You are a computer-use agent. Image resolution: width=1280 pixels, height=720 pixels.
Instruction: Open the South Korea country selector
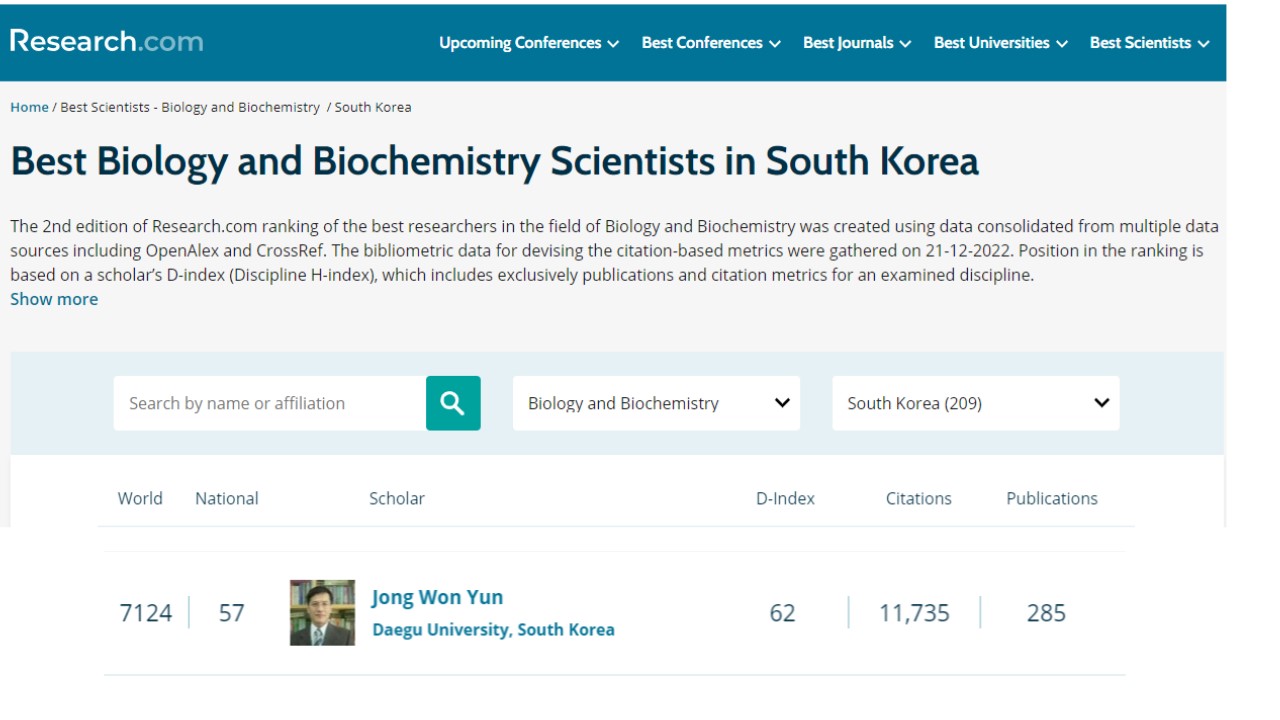pos(975,403)
